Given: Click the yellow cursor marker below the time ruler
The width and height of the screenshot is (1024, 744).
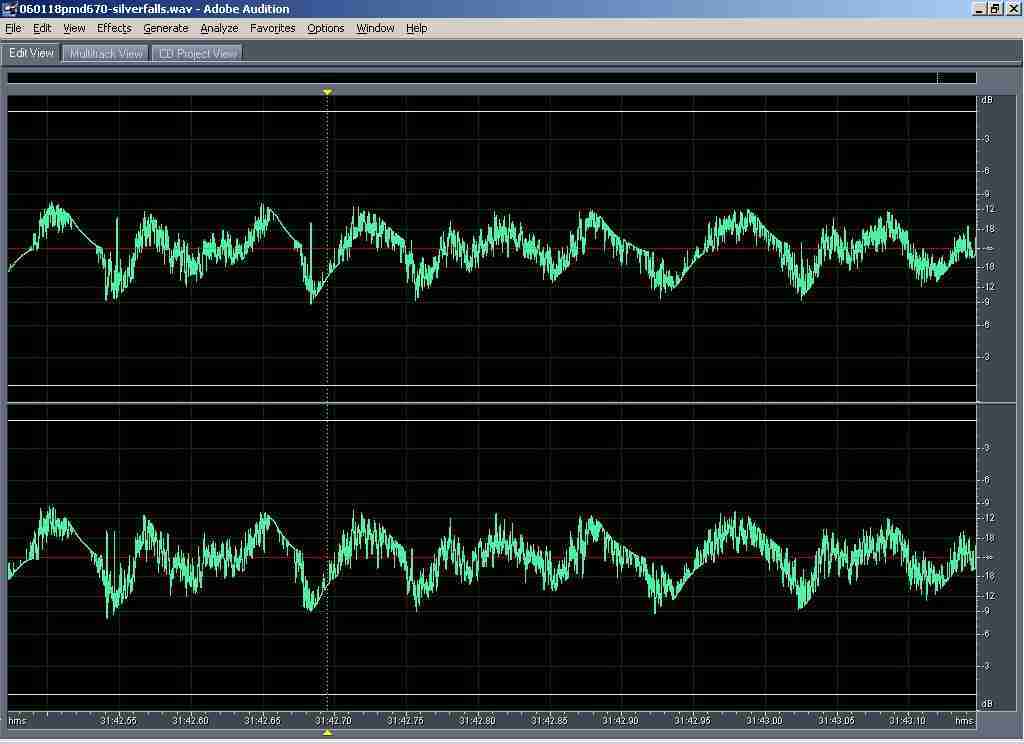Looking at the screenshot, I should click(327, 733).
